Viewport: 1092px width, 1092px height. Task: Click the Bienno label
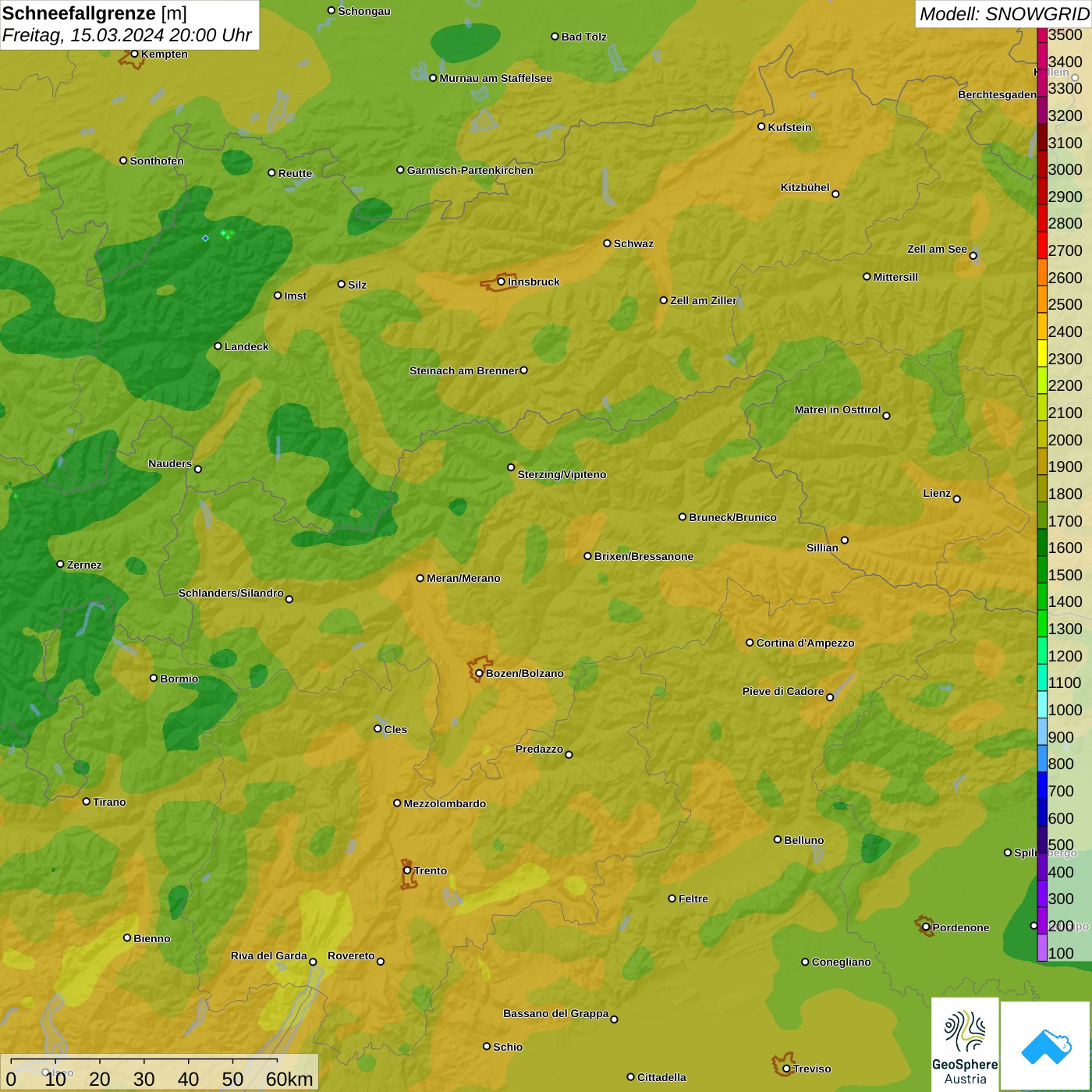[151, 938]
